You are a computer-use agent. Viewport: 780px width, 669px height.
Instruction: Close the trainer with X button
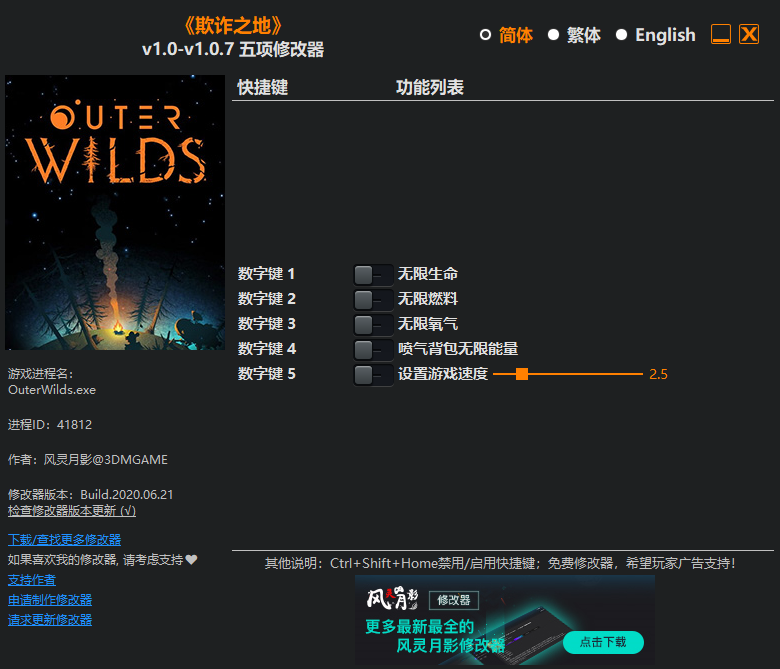coord(749,34)
